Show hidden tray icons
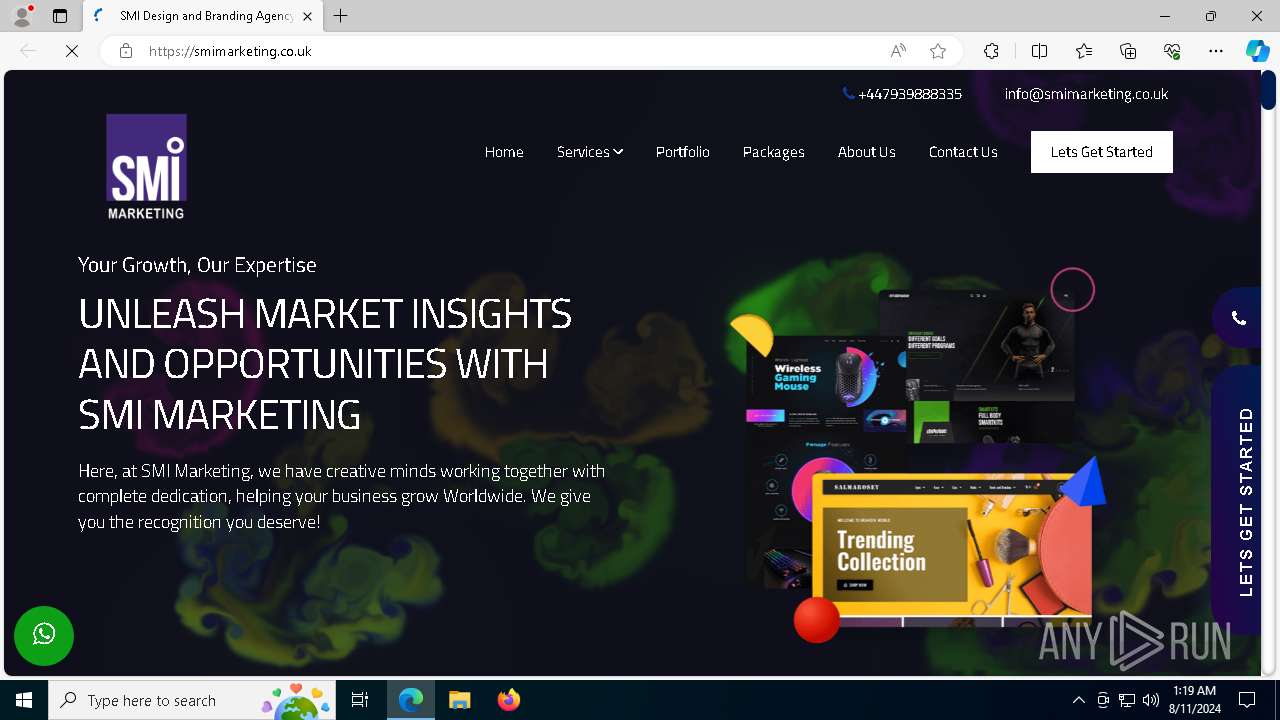 pyautogui.click(x=1078, y=700)
